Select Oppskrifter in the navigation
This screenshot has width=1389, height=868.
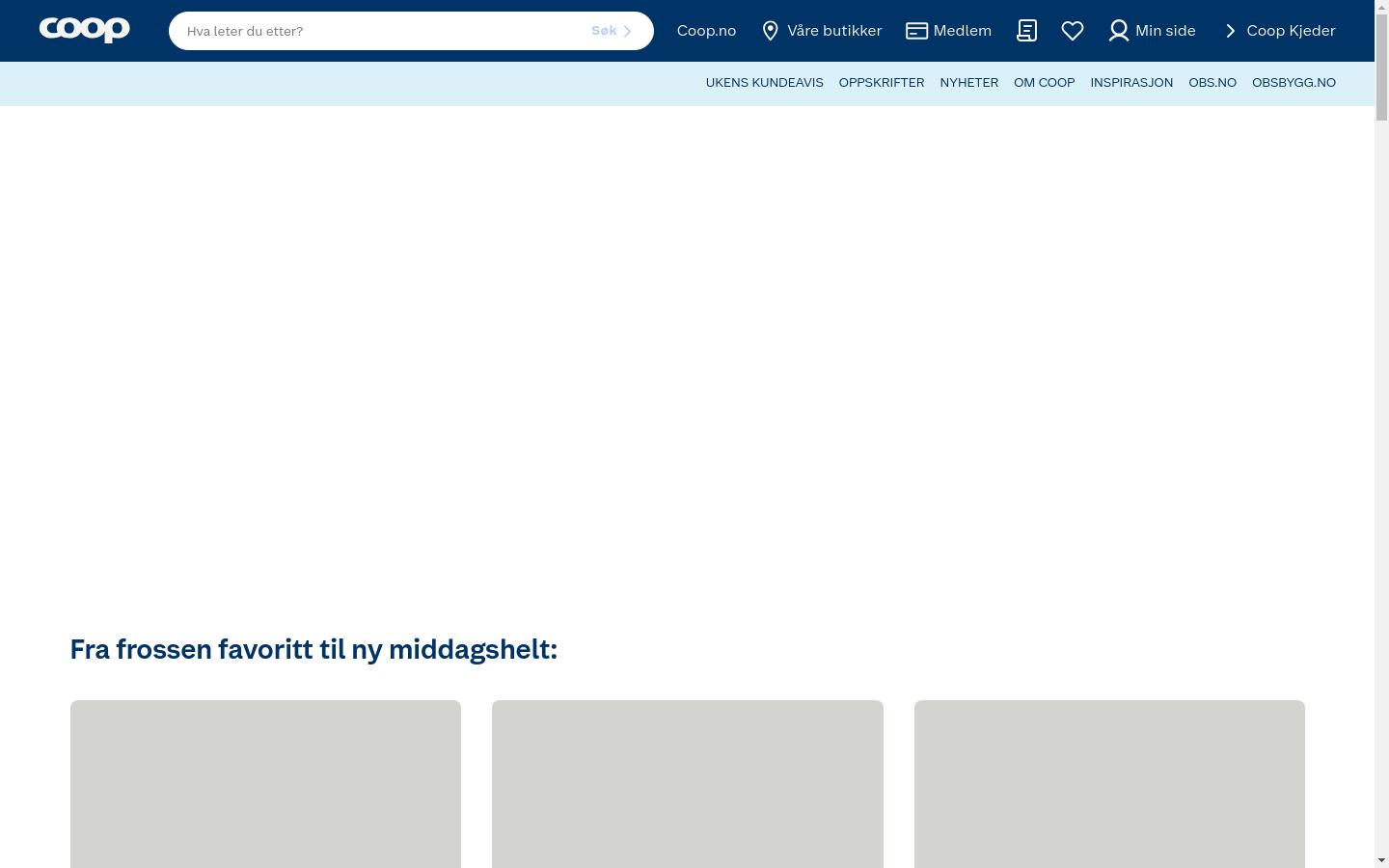882,83
